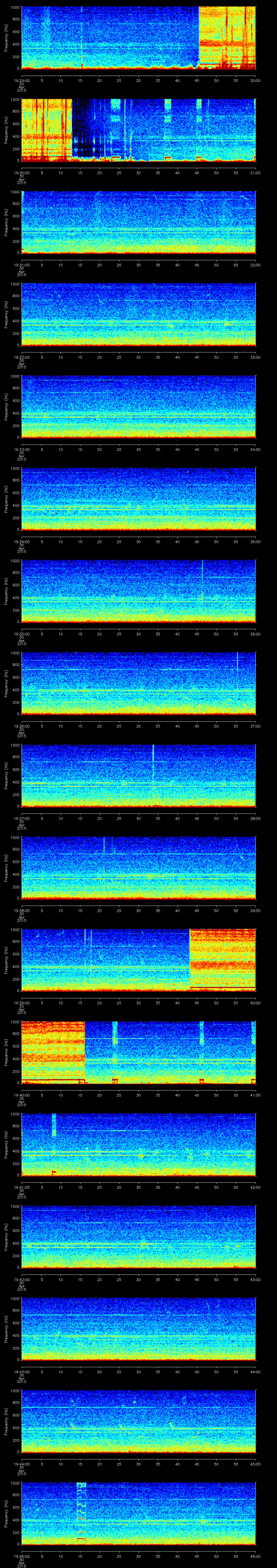Image resolution: width=277 pixels, height=1568 pixels.
Task: Select the spectrogram panel starting at 19:40:00
Action: coord(138,1052)
